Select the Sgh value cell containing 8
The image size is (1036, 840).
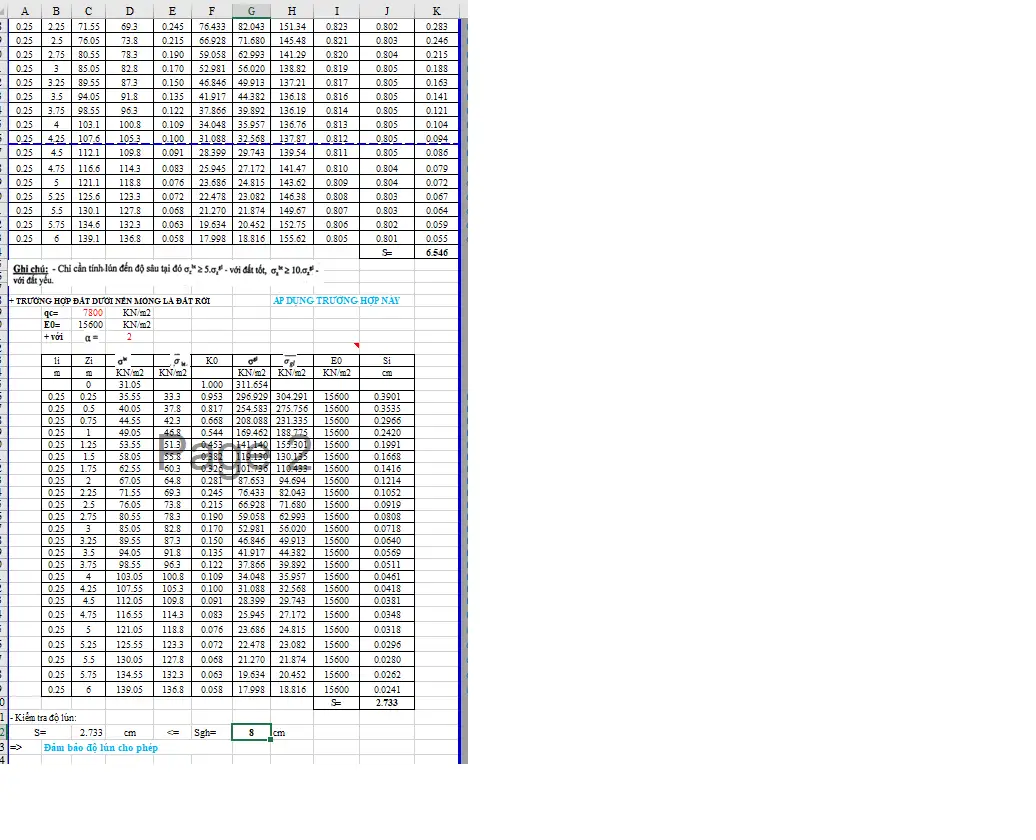pyautogui.click(x=251, y=733)
